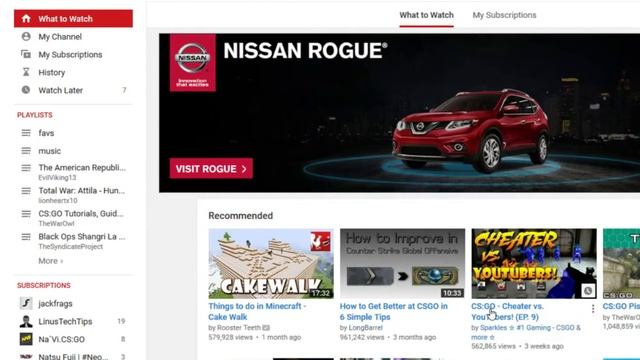Open the three-dot menu for Cheater vs. YouTubers
This screenshot has height=360, width=640.
593,309
